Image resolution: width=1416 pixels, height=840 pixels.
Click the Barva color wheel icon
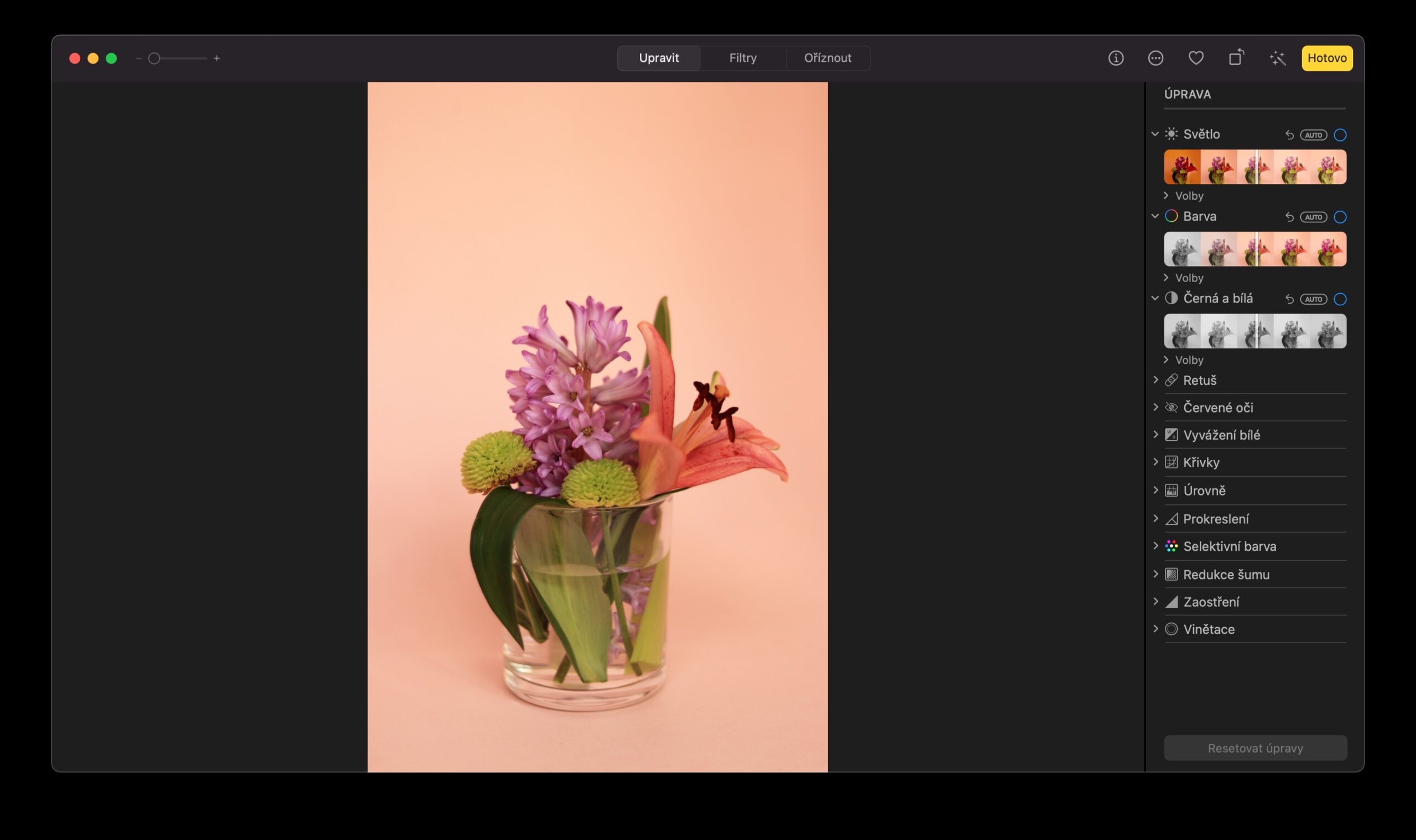1172,216
